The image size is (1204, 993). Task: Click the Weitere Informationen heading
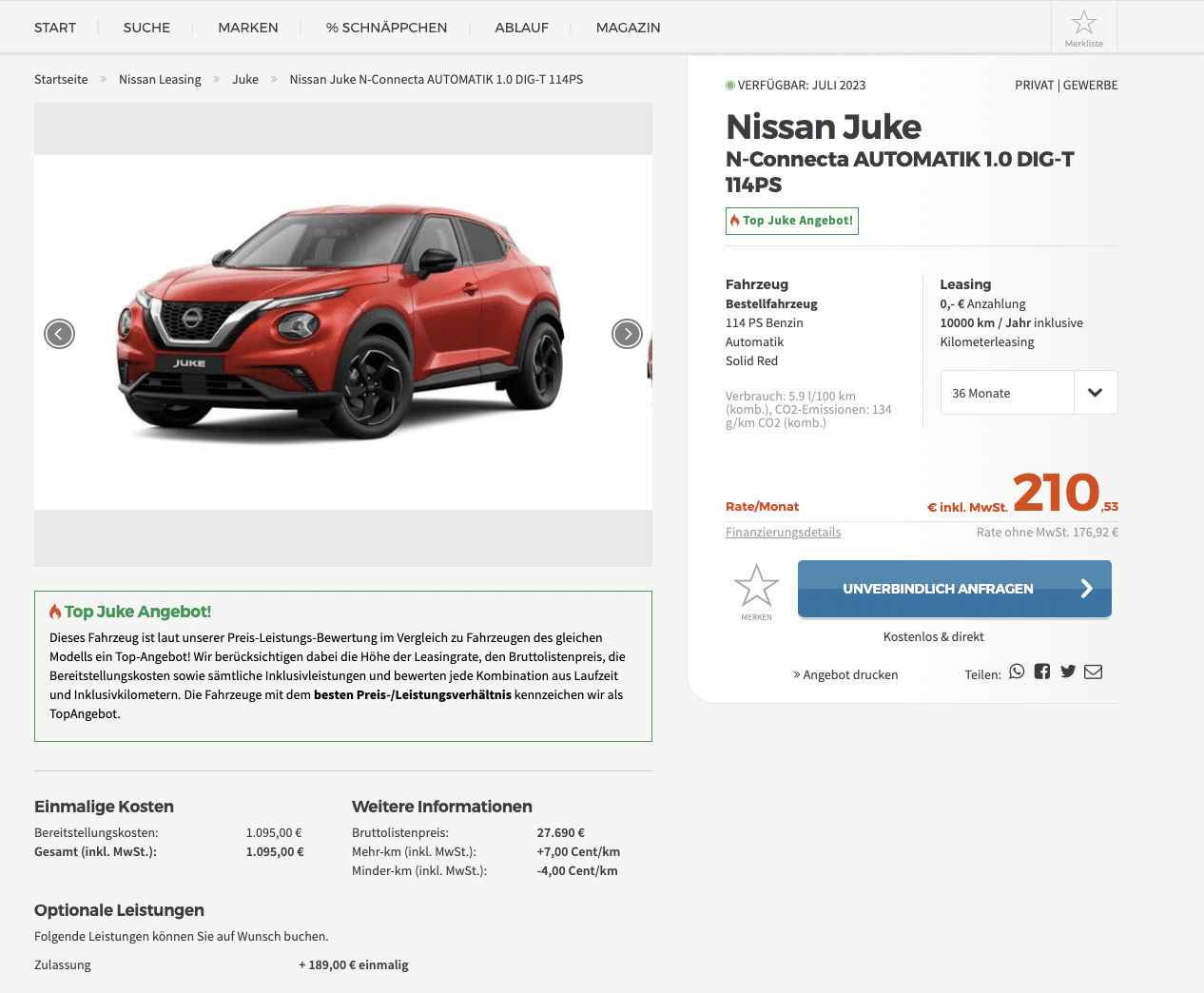pyautogui.click(x=442, y=807)
